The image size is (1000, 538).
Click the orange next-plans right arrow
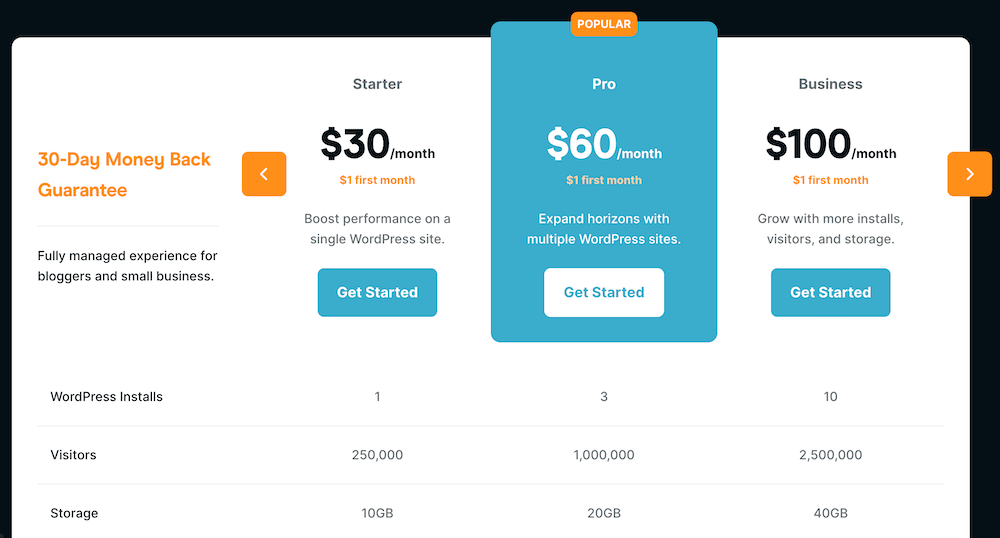point(969,174)
